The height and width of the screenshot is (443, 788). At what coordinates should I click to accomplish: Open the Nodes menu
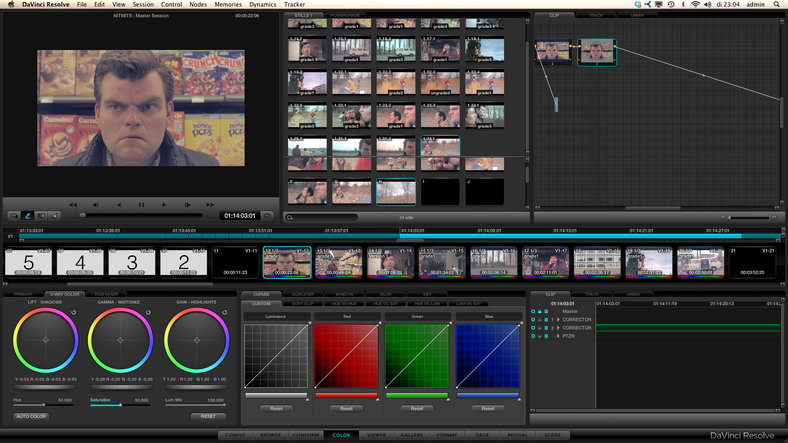(x=198, y=5)
